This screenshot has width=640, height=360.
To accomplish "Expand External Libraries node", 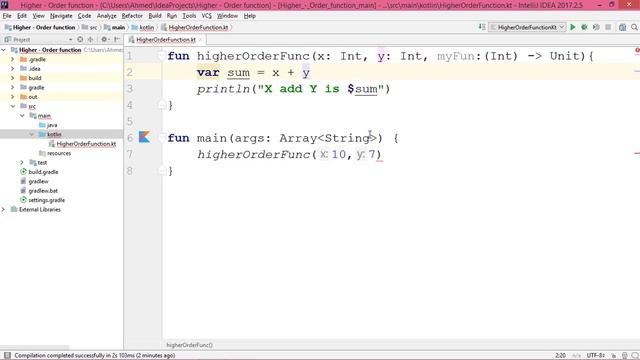I will [x=3, y=209].
